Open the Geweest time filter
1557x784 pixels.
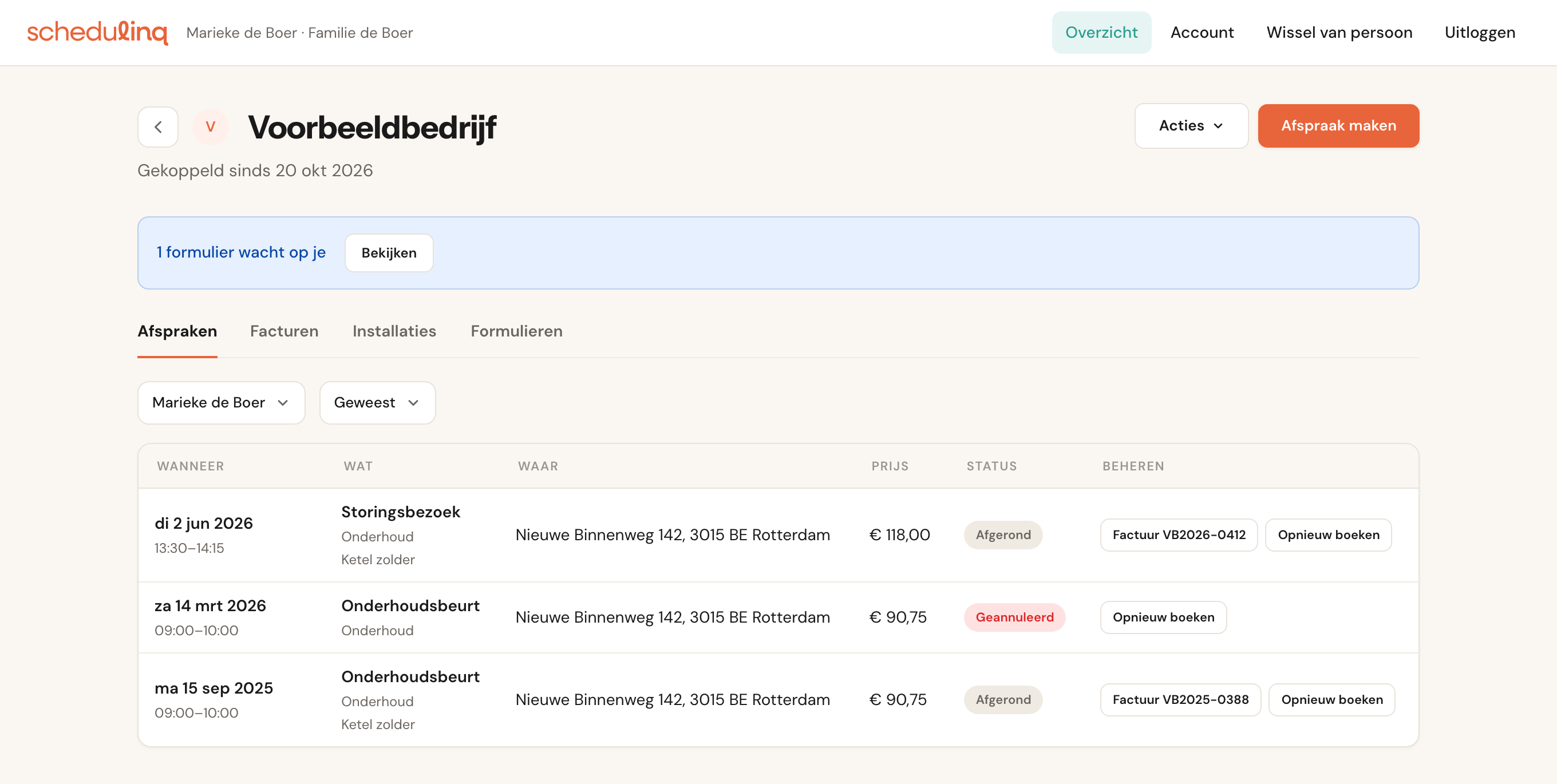click(377, 402)
